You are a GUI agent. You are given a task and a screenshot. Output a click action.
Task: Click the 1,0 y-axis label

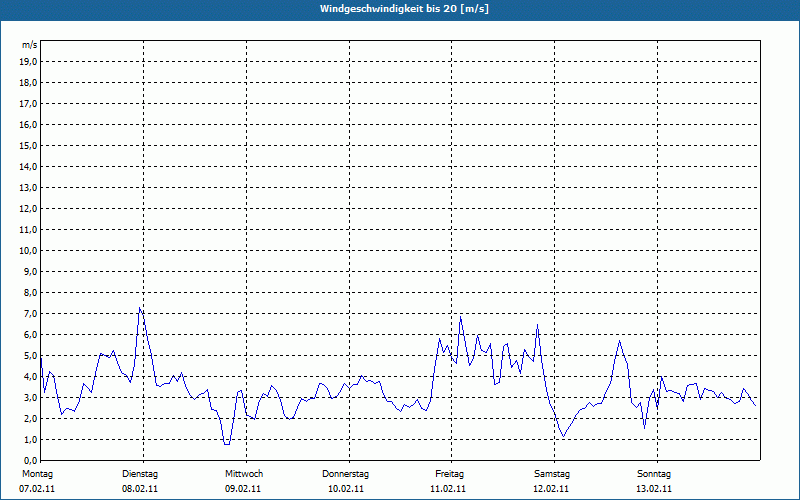(30, 440)
